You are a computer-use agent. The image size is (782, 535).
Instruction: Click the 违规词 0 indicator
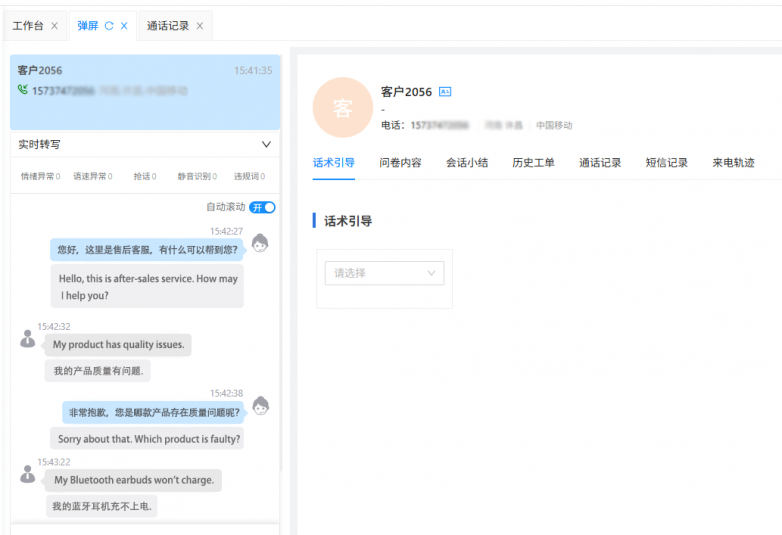point(250,177)
